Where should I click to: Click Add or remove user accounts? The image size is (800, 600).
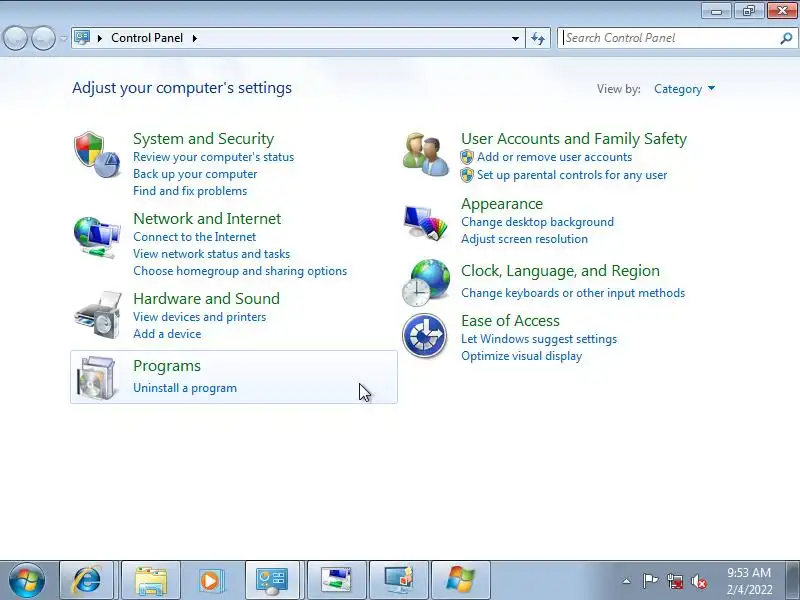[x=554, y=157]
